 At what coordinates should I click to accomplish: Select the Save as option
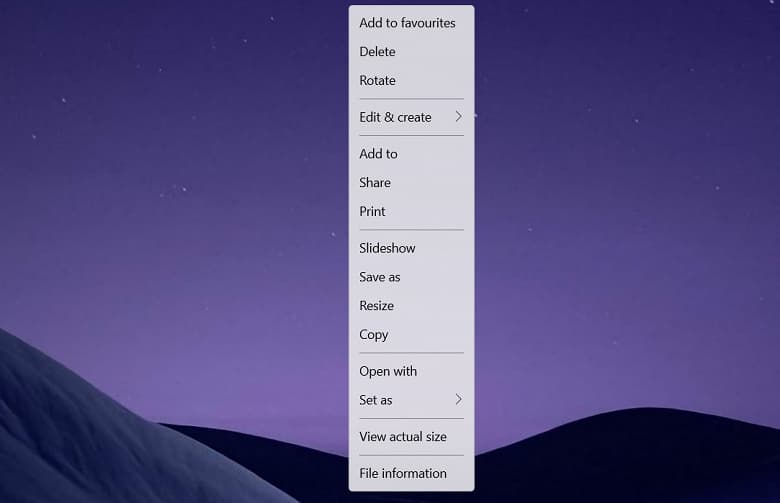(x=380, y=277)
